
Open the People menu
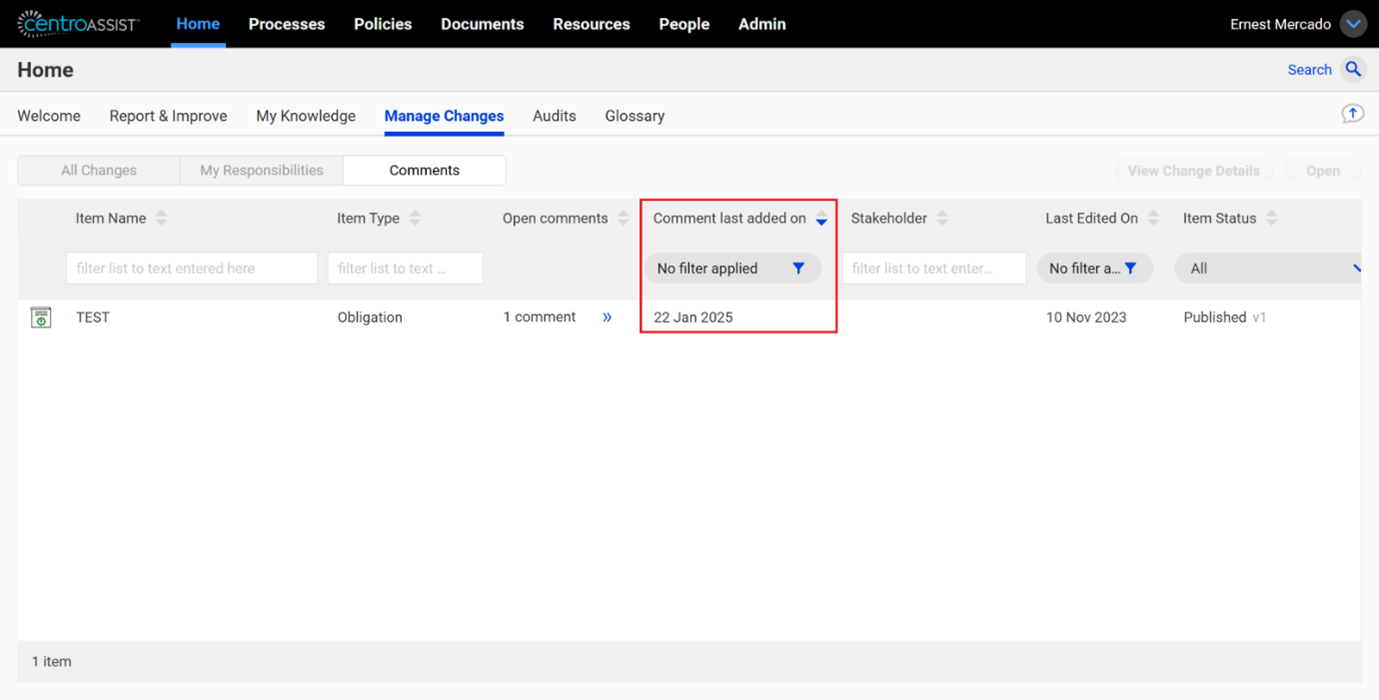click(x=684, y=24)
